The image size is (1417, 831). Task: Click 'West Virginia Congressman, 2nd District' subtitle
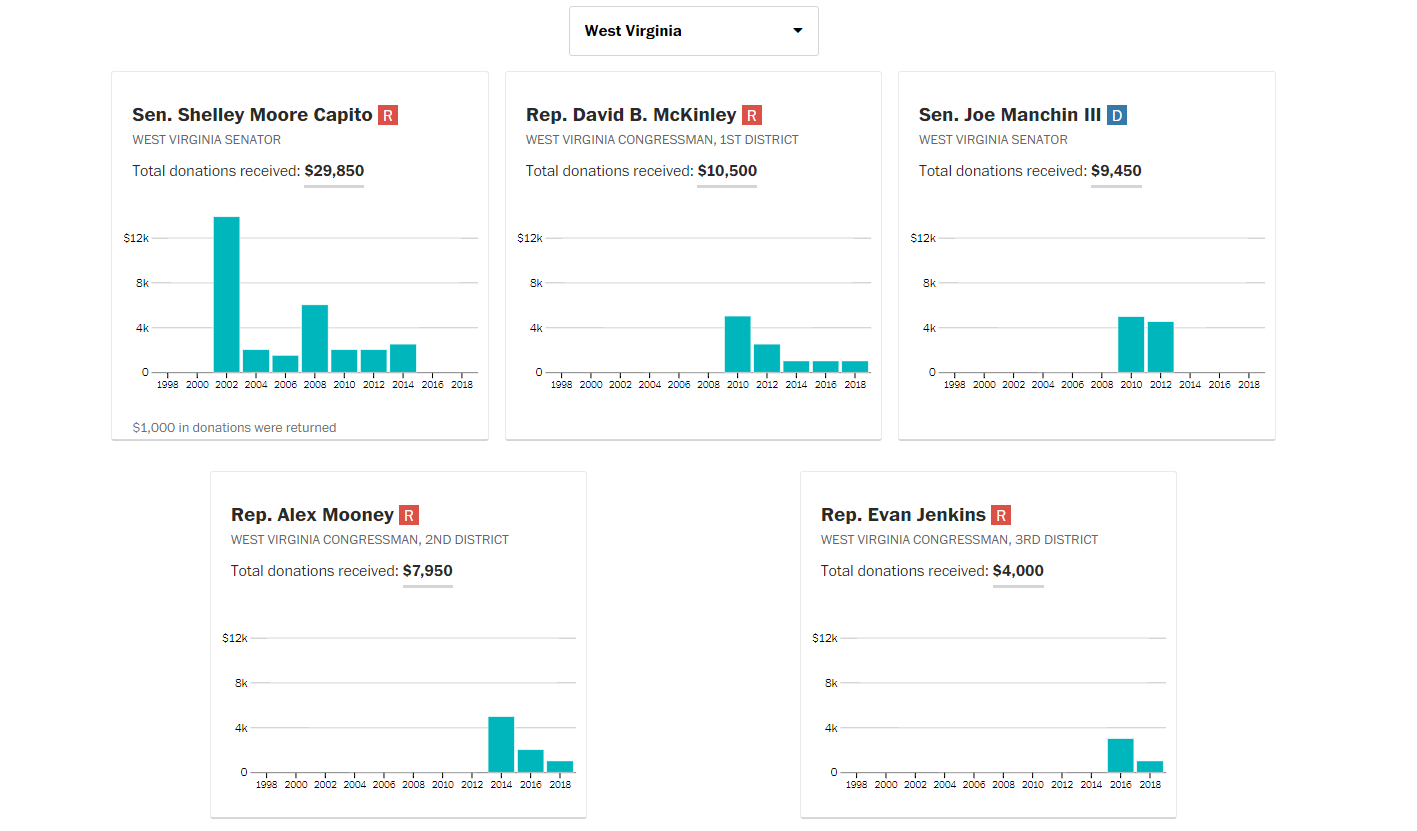point(370,540)
